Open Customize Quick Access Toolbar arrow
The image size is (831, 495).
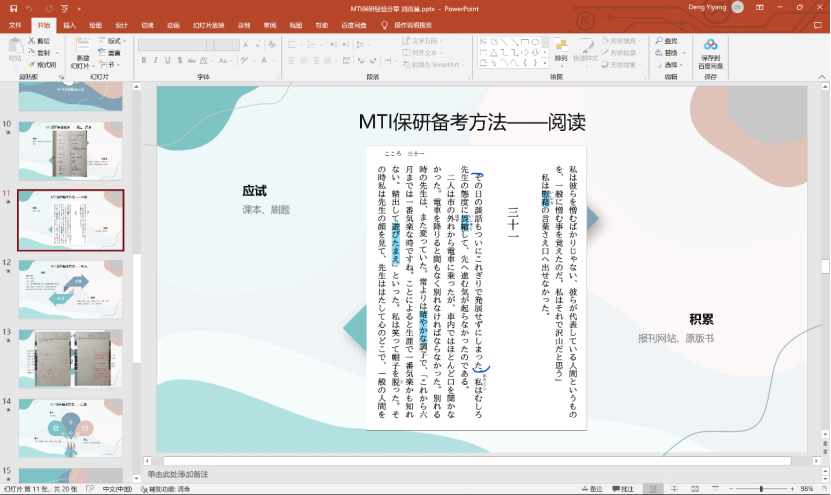79,9
